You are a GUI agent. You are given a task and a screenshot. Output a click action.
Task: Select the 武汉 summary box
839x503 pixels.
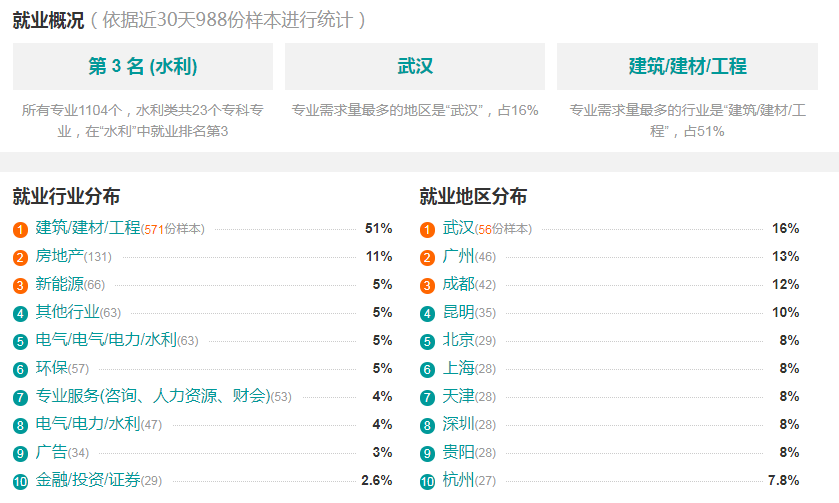tap(415, 66)
